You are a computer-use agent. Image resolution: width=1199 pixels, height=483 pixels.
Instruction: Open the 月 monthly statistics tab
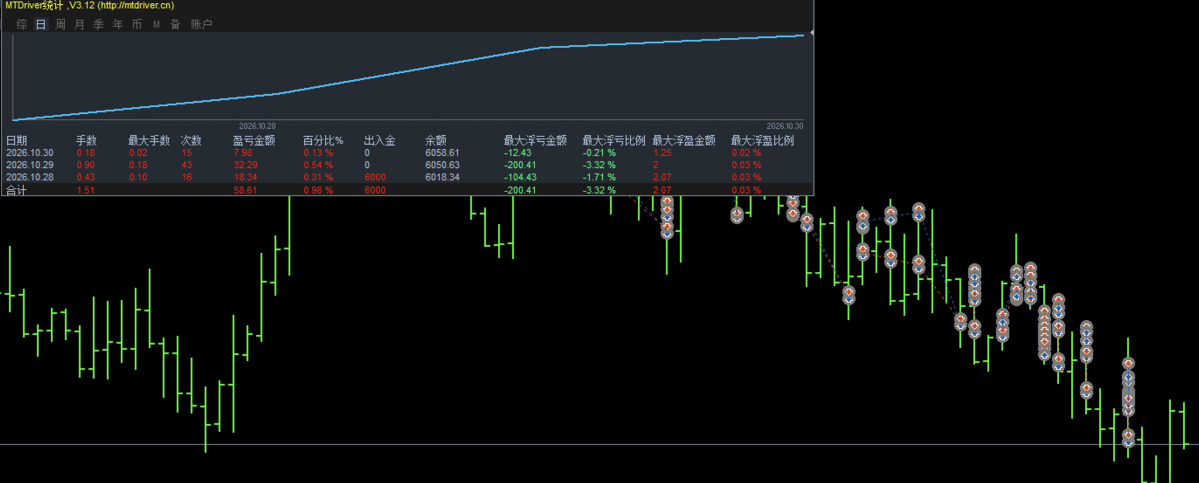[x=80, y=24]
